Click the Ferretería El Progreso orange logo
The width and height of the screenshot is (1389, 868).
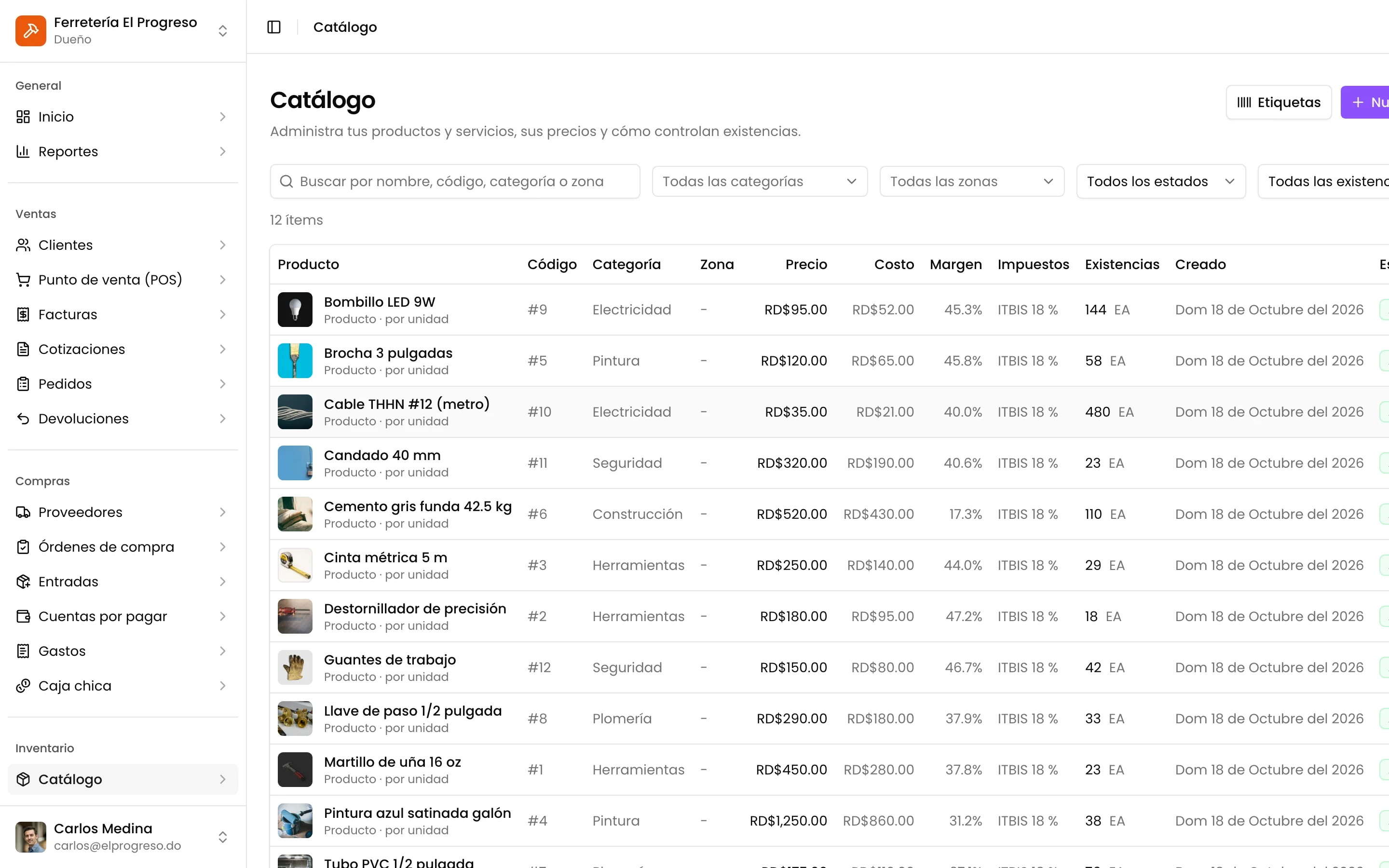click(x=30, y=30)
